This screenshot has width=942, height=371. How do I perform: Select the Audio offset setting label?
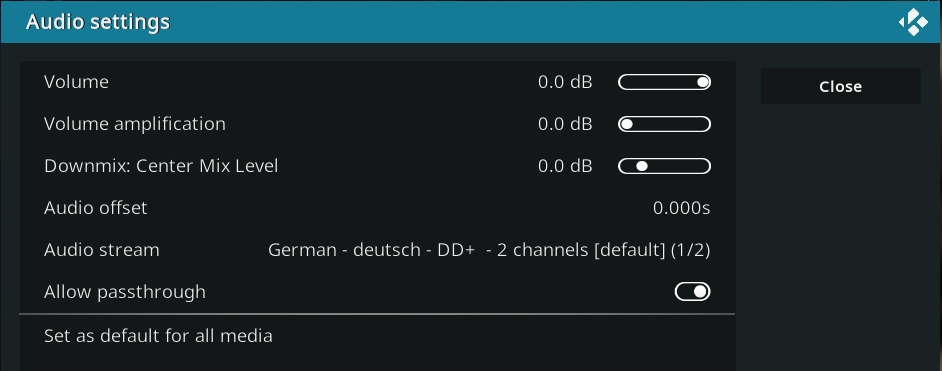click(x=96, y=208)
